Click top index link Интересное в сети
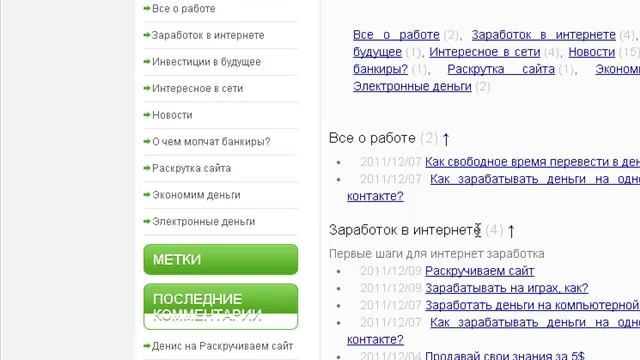Image resolution: width=640 pixels, height=360 pixels. 485,52
